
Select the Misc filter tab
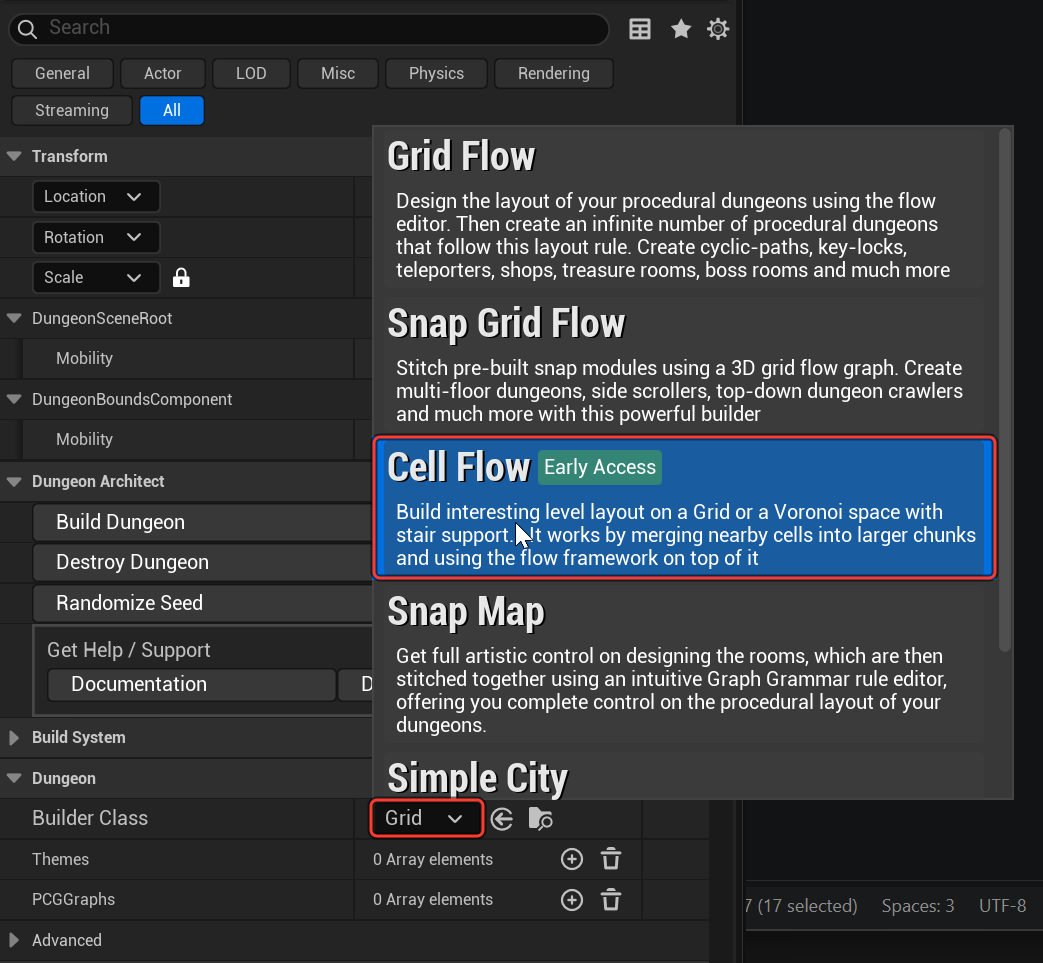click(x=338, y=73)
